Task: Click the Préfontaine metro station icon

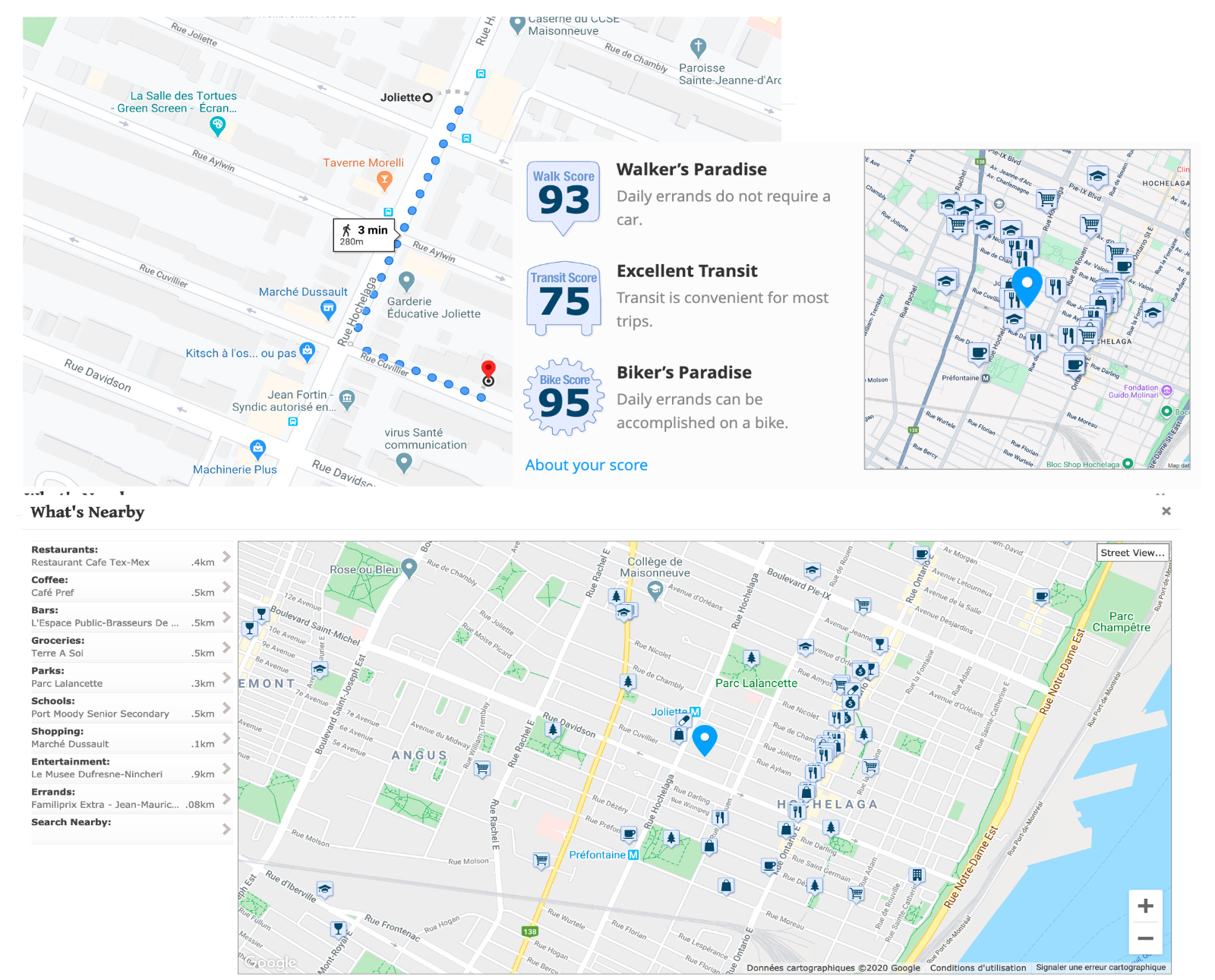Action: tap(633, 855)
